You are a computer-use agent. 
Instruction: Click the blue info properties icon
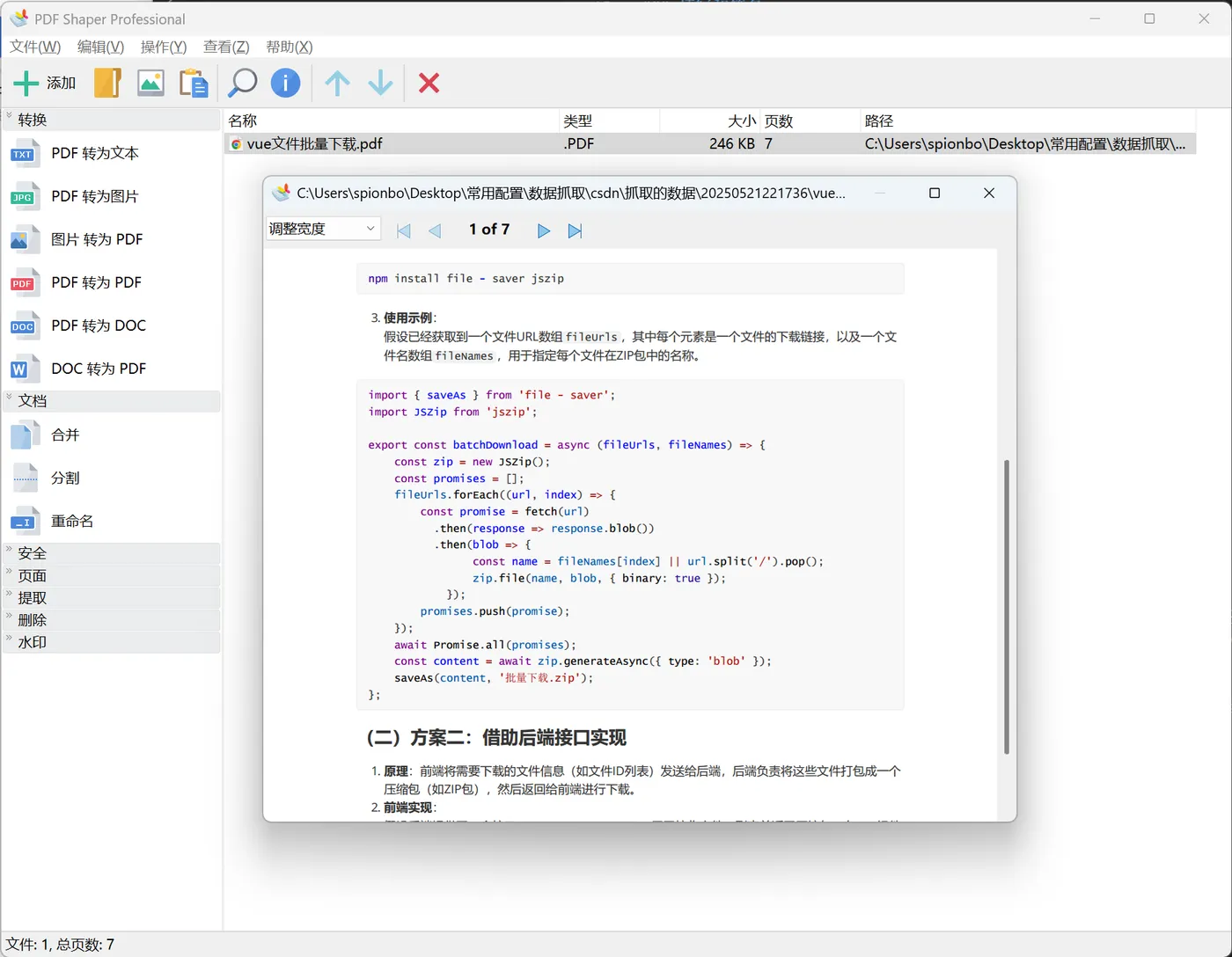pos(285,83)
